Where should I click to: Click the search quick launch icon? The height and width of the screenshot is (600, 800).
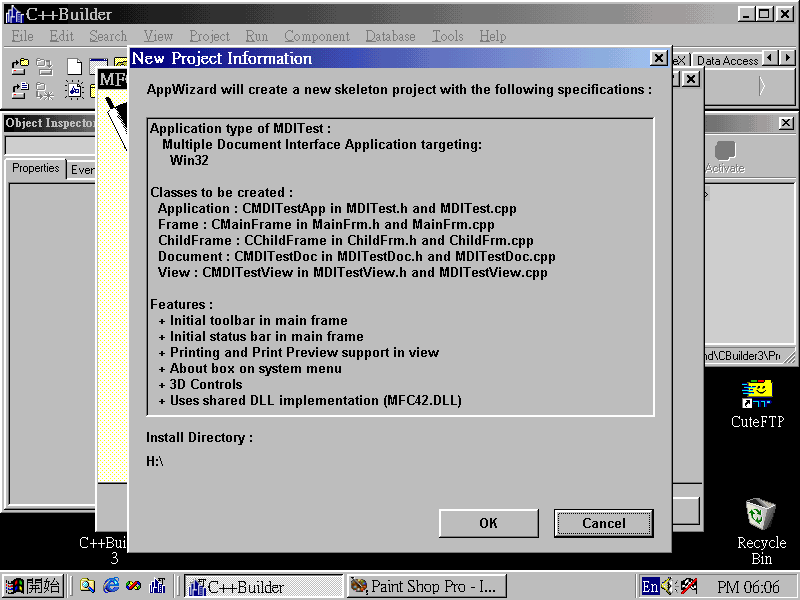coord(88,586)
